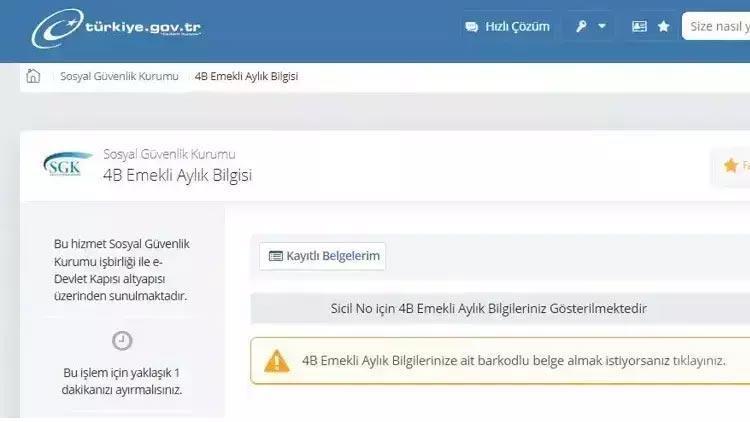Expand the key icon dropdown arrow
The height and width of the screenshot is (422, 750).
(602, 26)
